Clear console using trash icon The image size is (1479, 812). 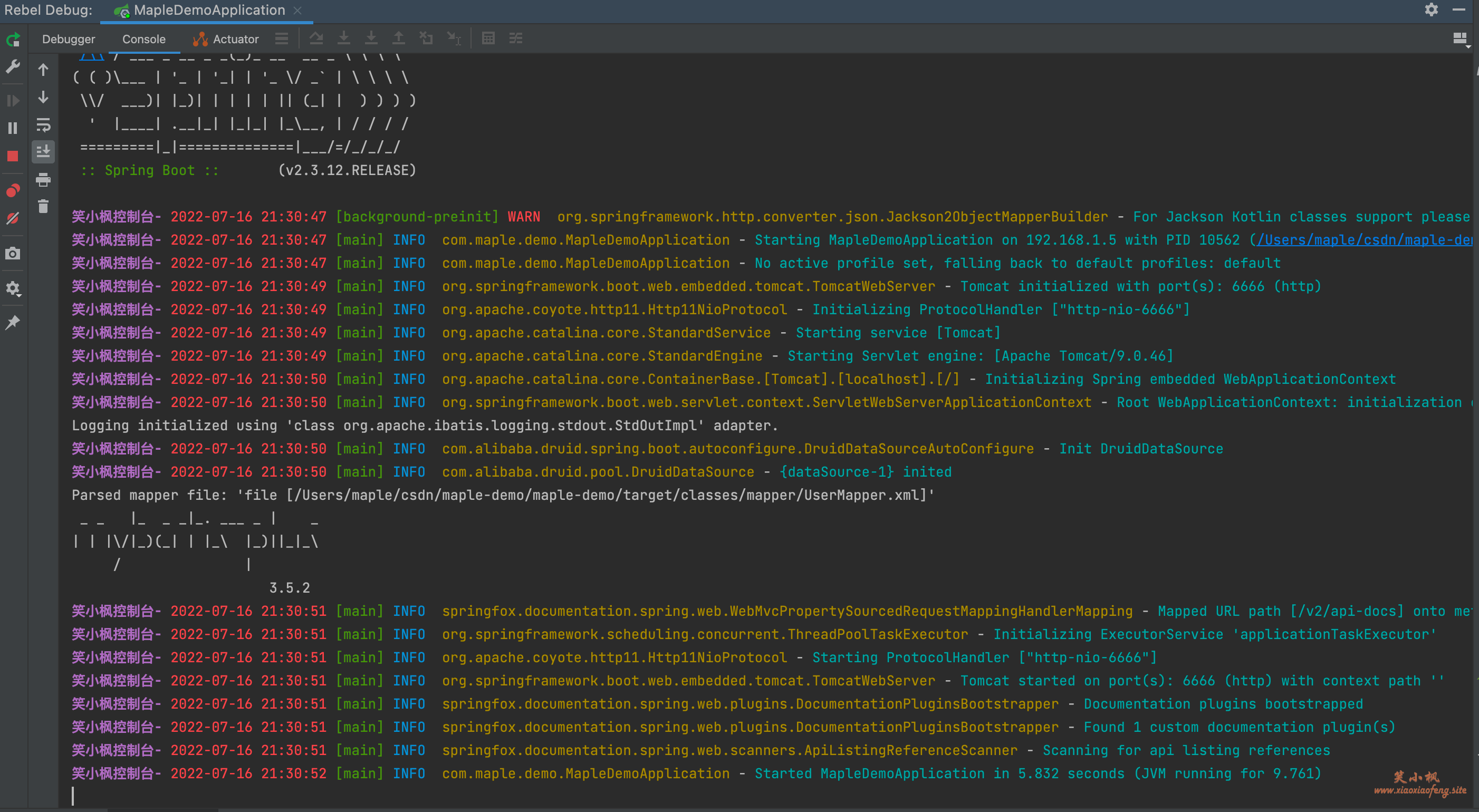pos(43,207)
